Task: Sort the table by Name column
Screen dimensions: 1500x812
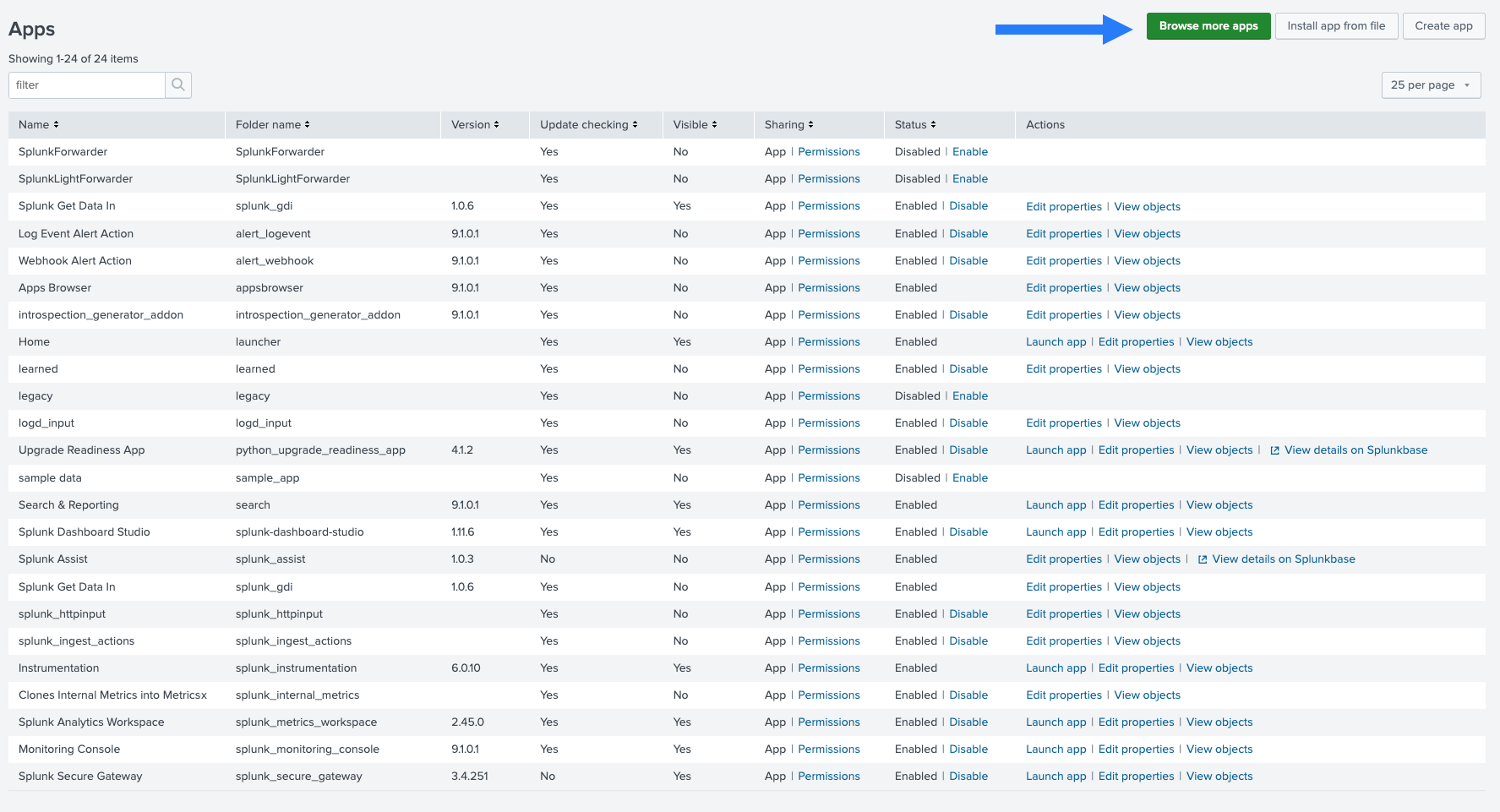Action: 39,125
